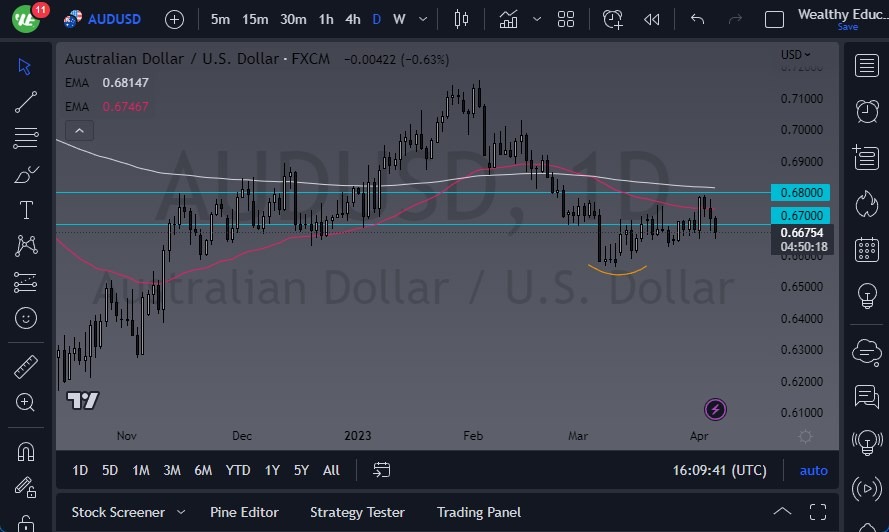
Task: Select the text annotation tool
Action: pos(26,210)
